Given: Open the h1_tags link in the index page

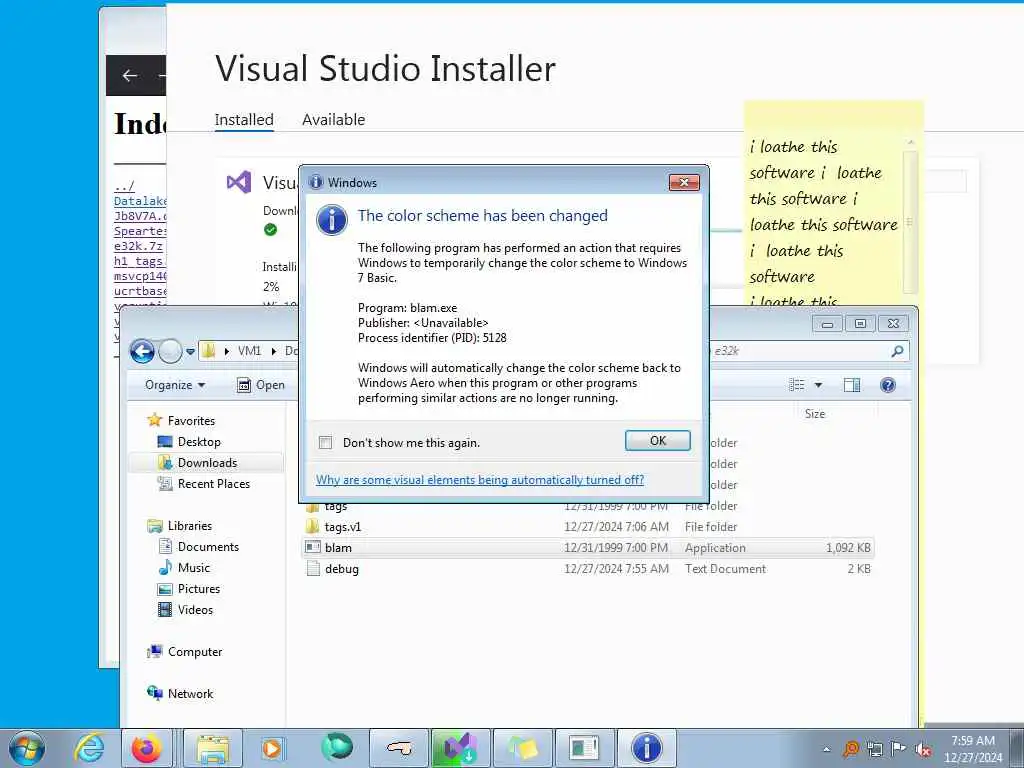Looking at the screenshot, I should click(x=140, y=261).
